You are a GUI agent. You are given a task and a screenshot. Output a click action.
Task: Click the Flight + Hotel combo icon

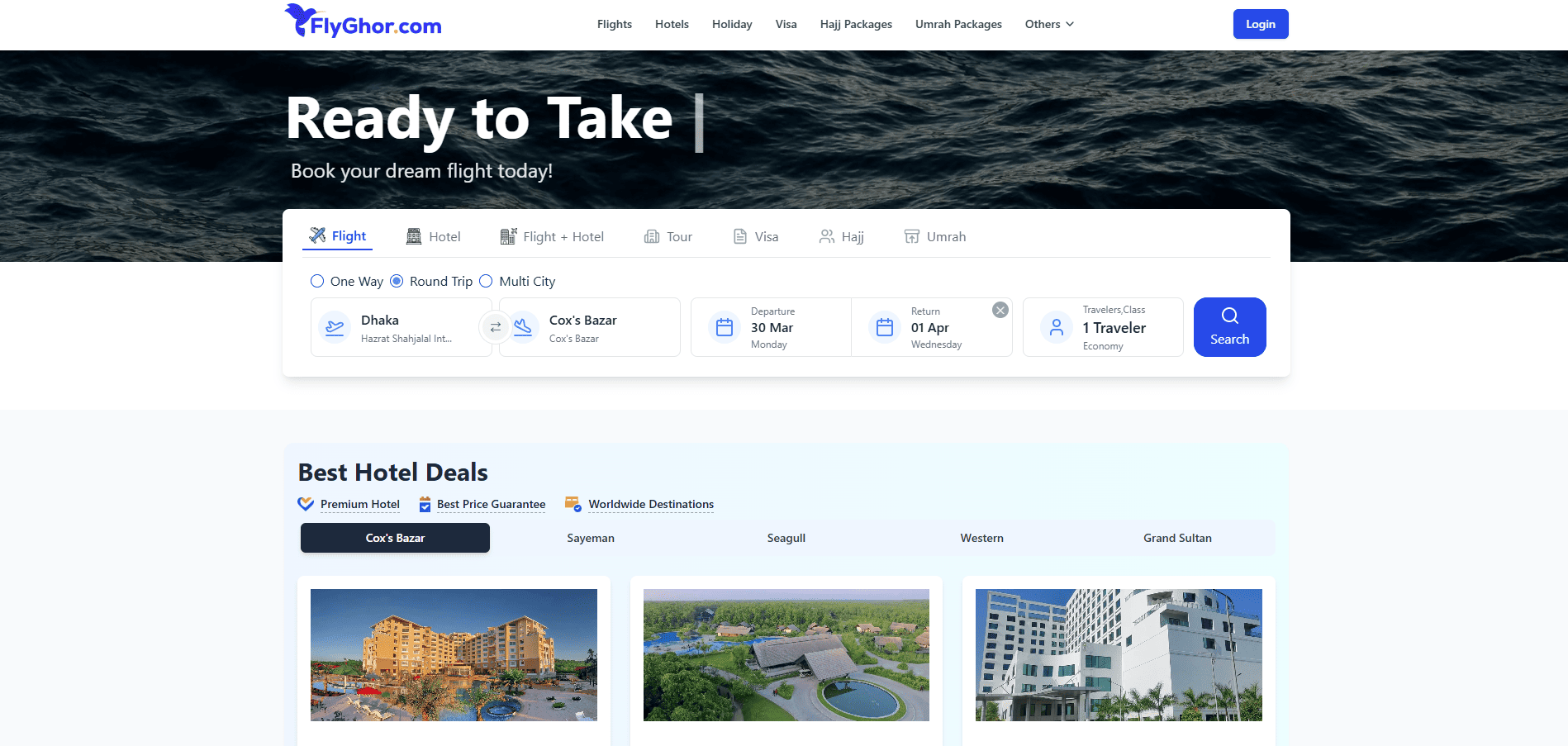pos(508,236)
